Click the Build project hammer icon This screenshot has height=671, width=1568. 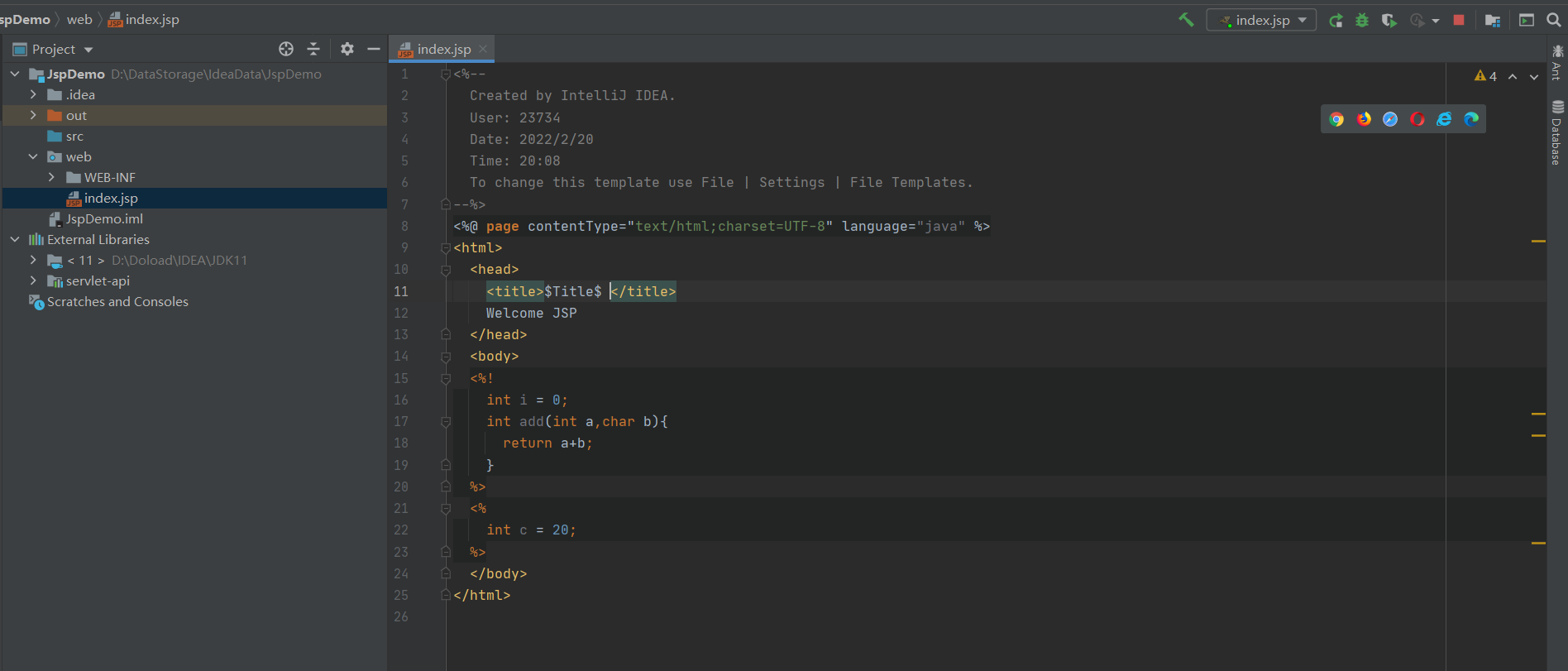tap(1186, 20)
